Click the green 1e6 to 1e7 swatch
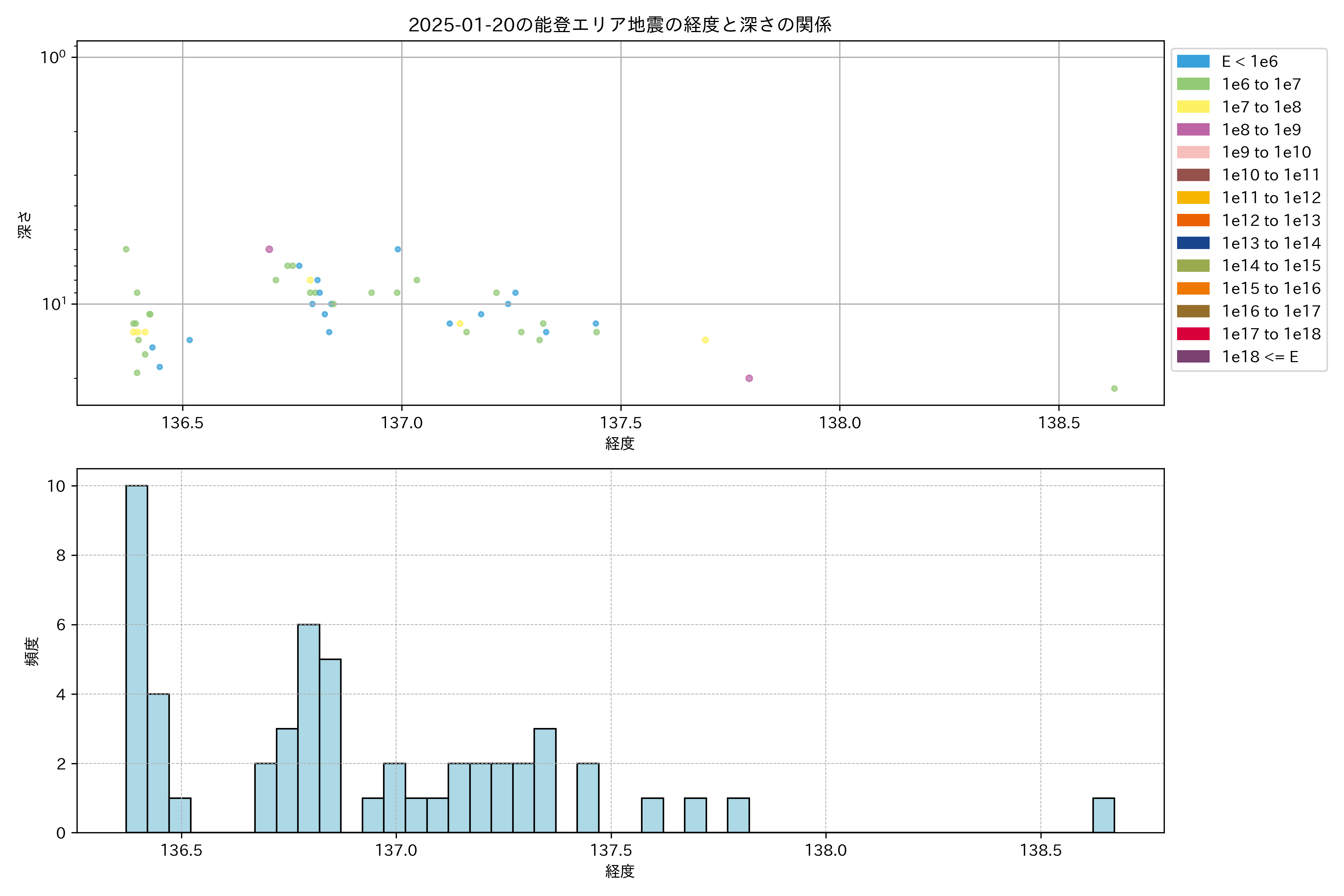Image resolution: width=1344 pixels, height=896 pixels. click(x=1192, y=85)
